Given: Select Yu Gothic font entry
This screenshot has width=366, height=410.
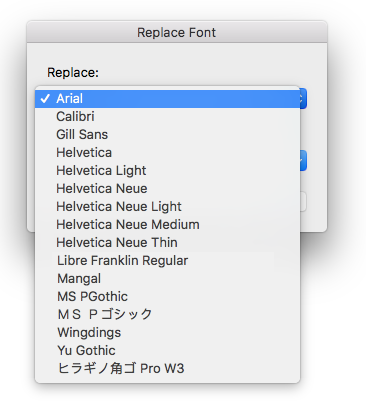Looking at the screenshot, I should [x=167, y=351].
